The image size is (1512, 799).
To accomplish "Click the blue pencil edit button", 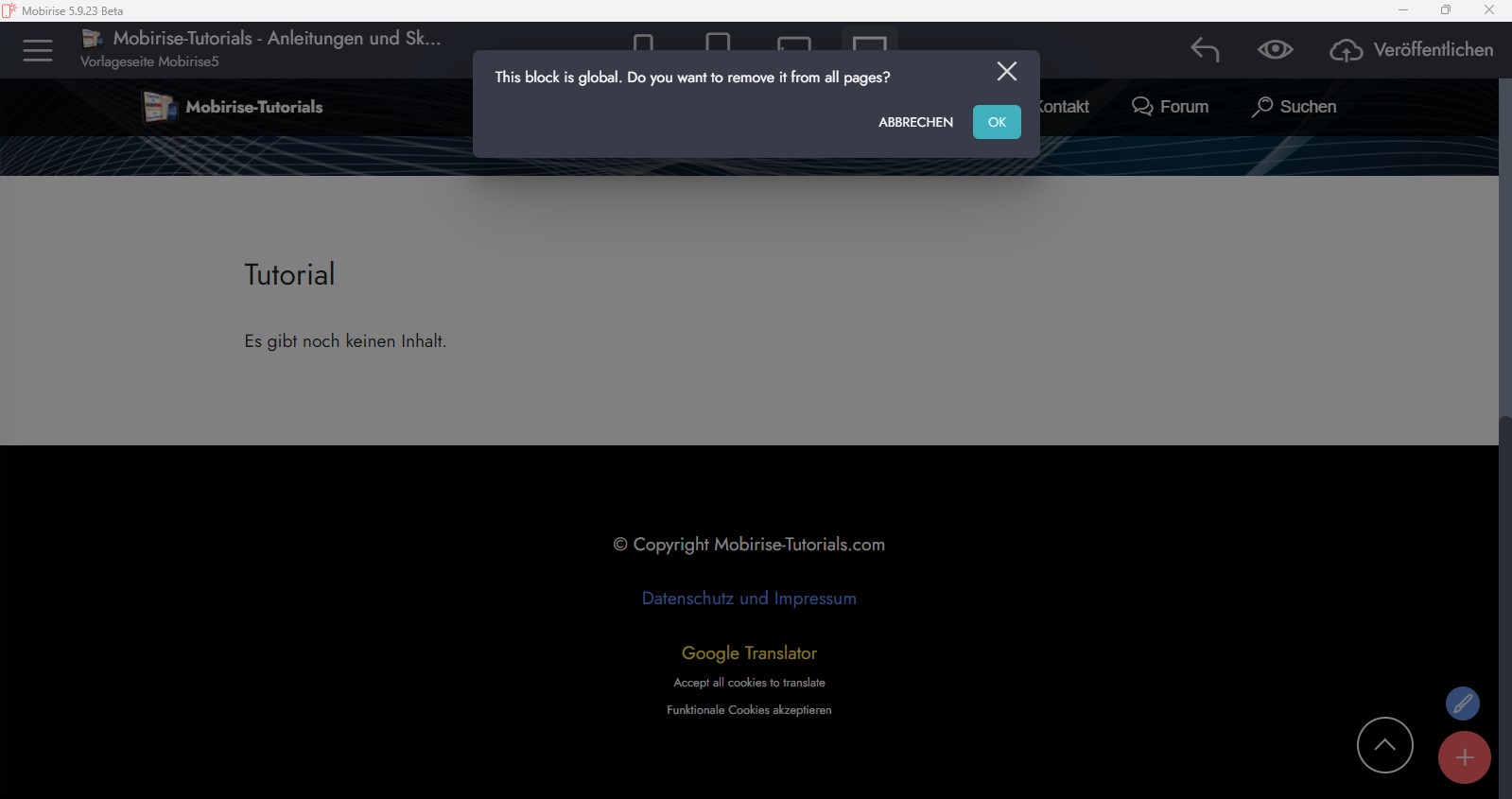I will 1463,703.
